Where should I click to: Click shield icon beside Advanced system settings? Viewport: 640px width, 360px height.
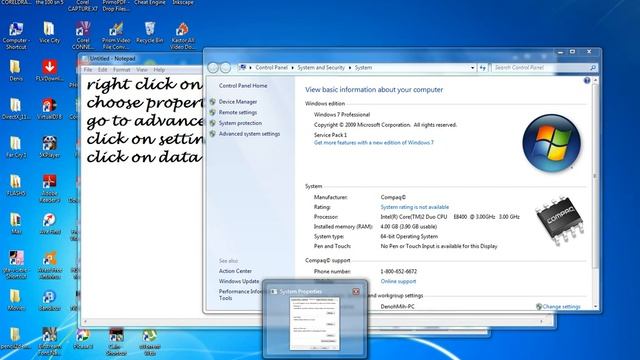click(213, 134)
